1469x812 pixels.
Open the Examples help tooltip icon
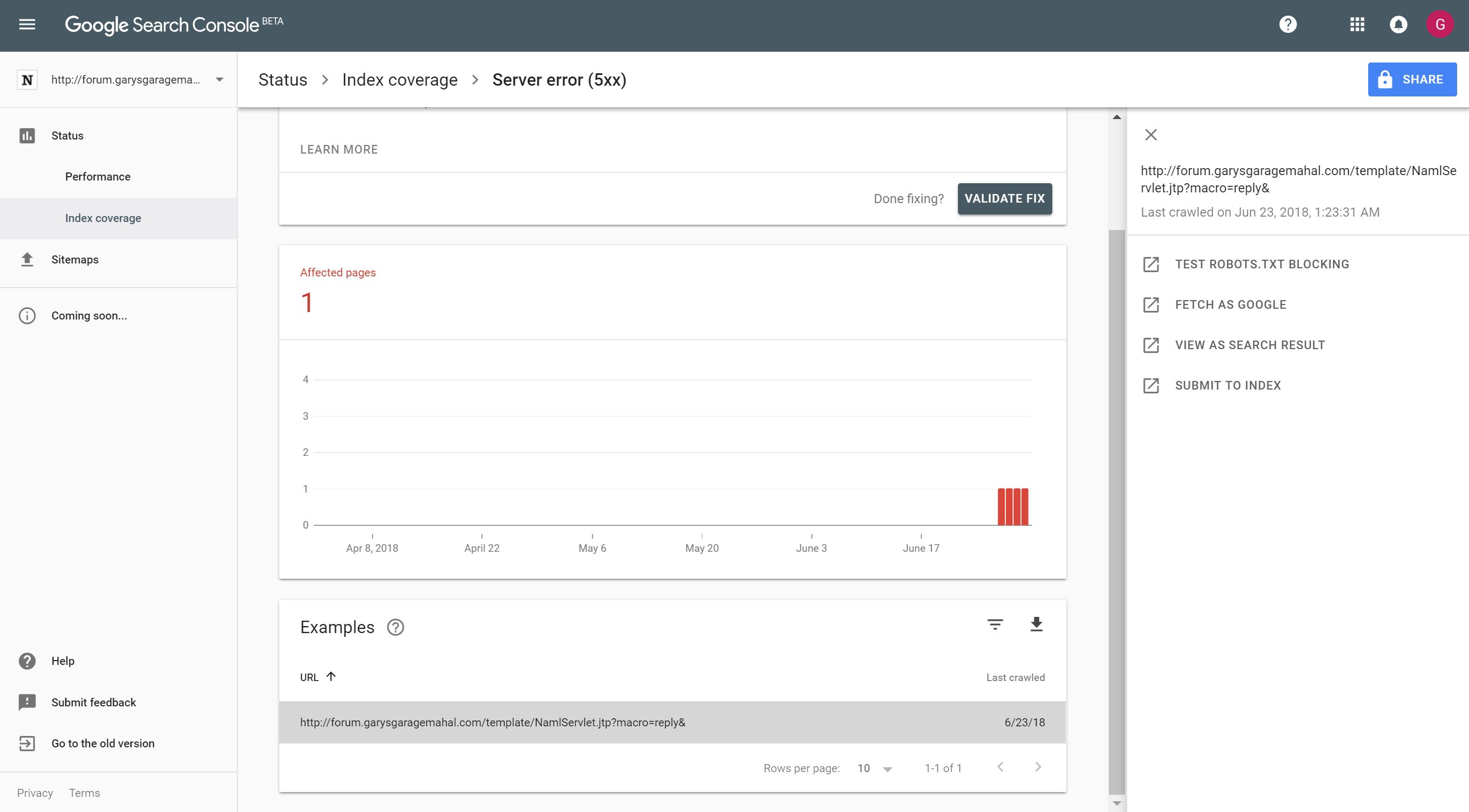point(395,627)
